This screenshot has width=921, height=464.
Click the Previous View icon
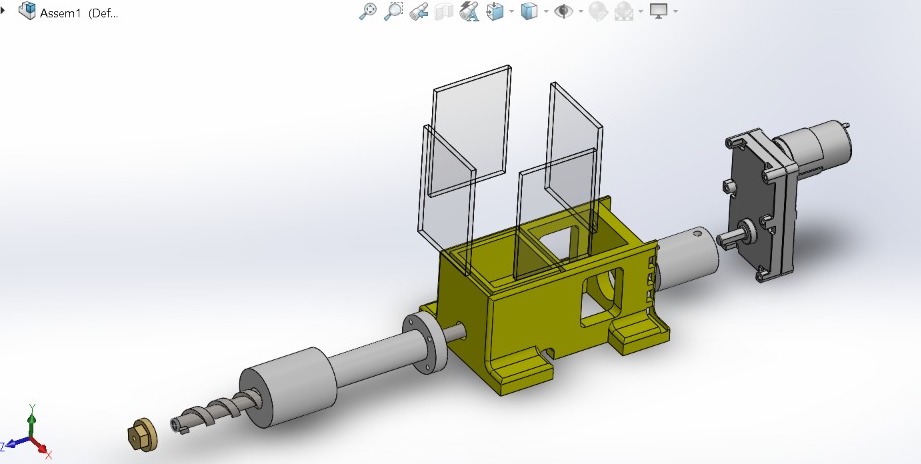click(x=418, y=11)
